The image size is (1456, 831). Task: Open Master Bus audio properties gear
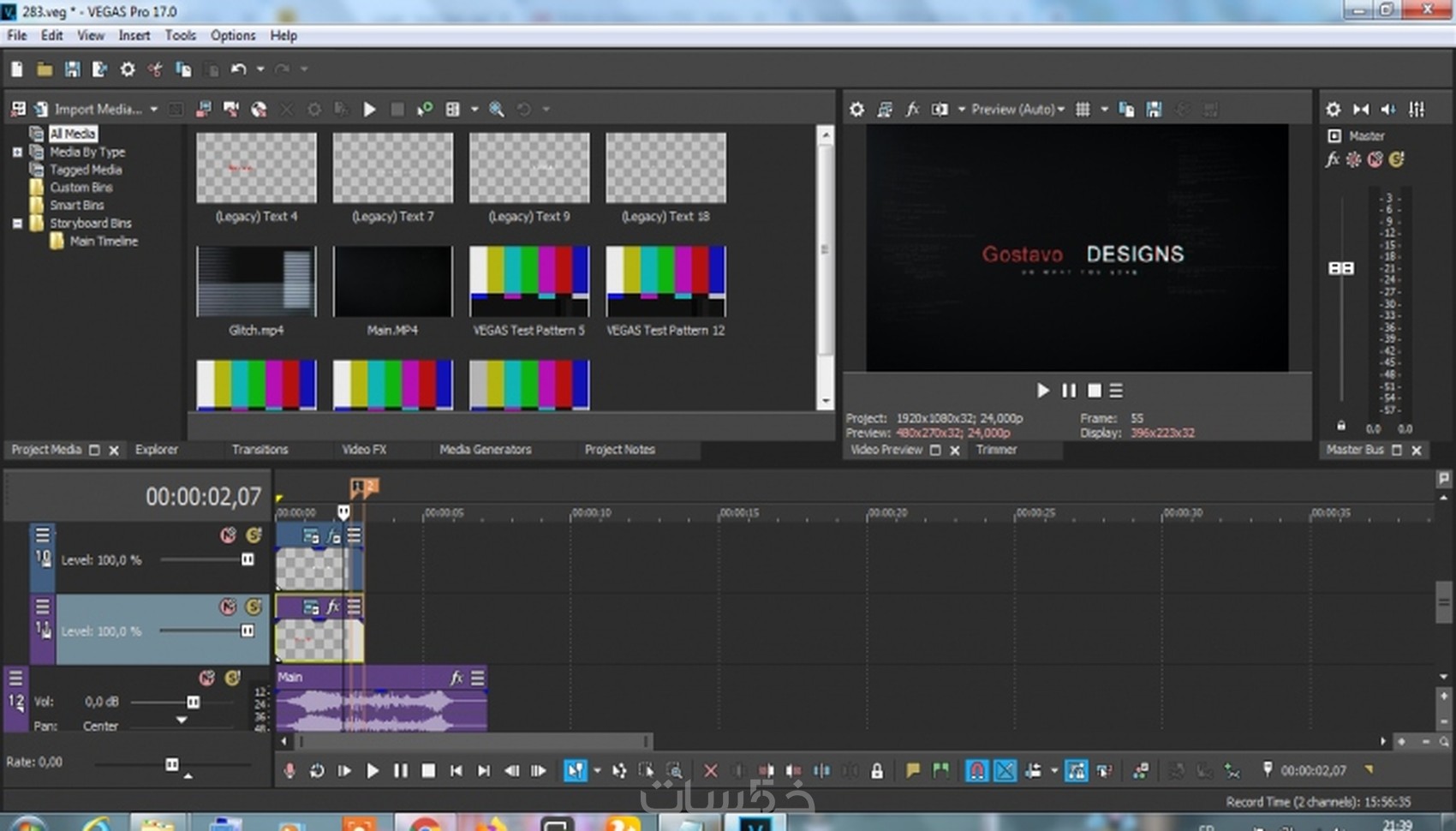[1334, 109]
